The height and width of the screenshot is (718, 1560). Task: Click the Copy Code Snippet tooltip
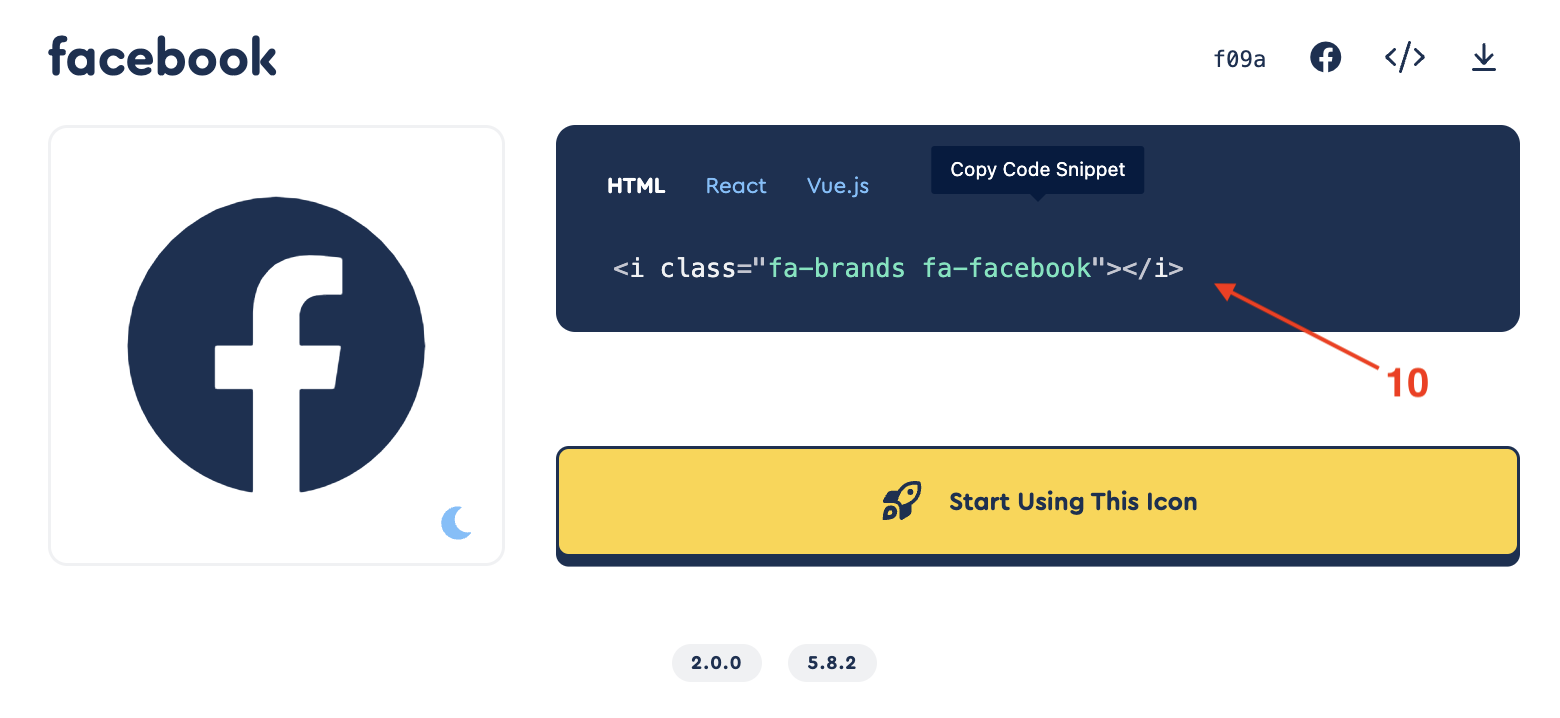click(1037, 170)
